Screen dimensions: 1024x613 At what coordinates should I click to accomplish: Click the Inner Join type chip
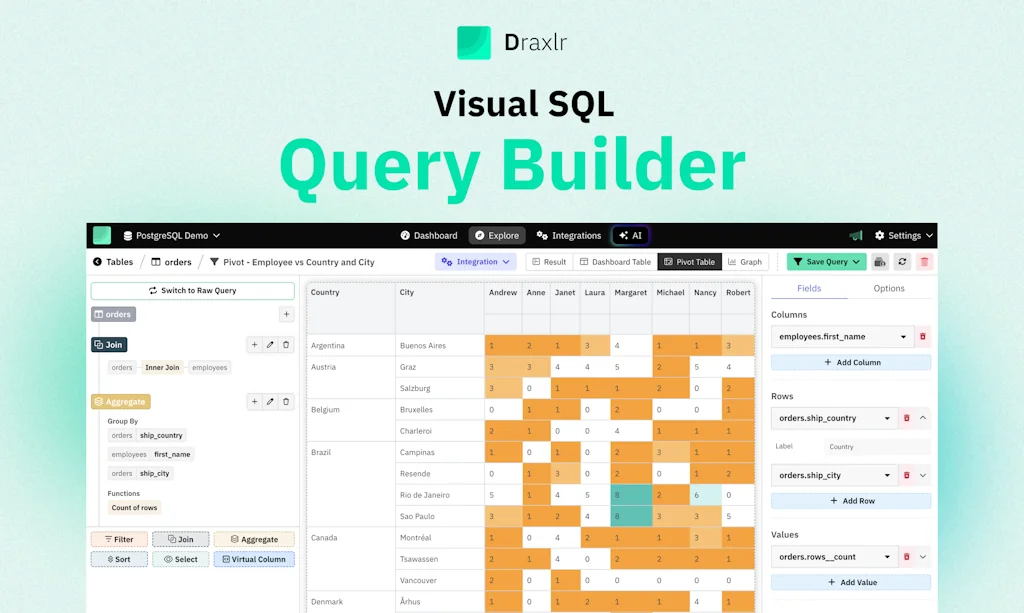(162, 368)
